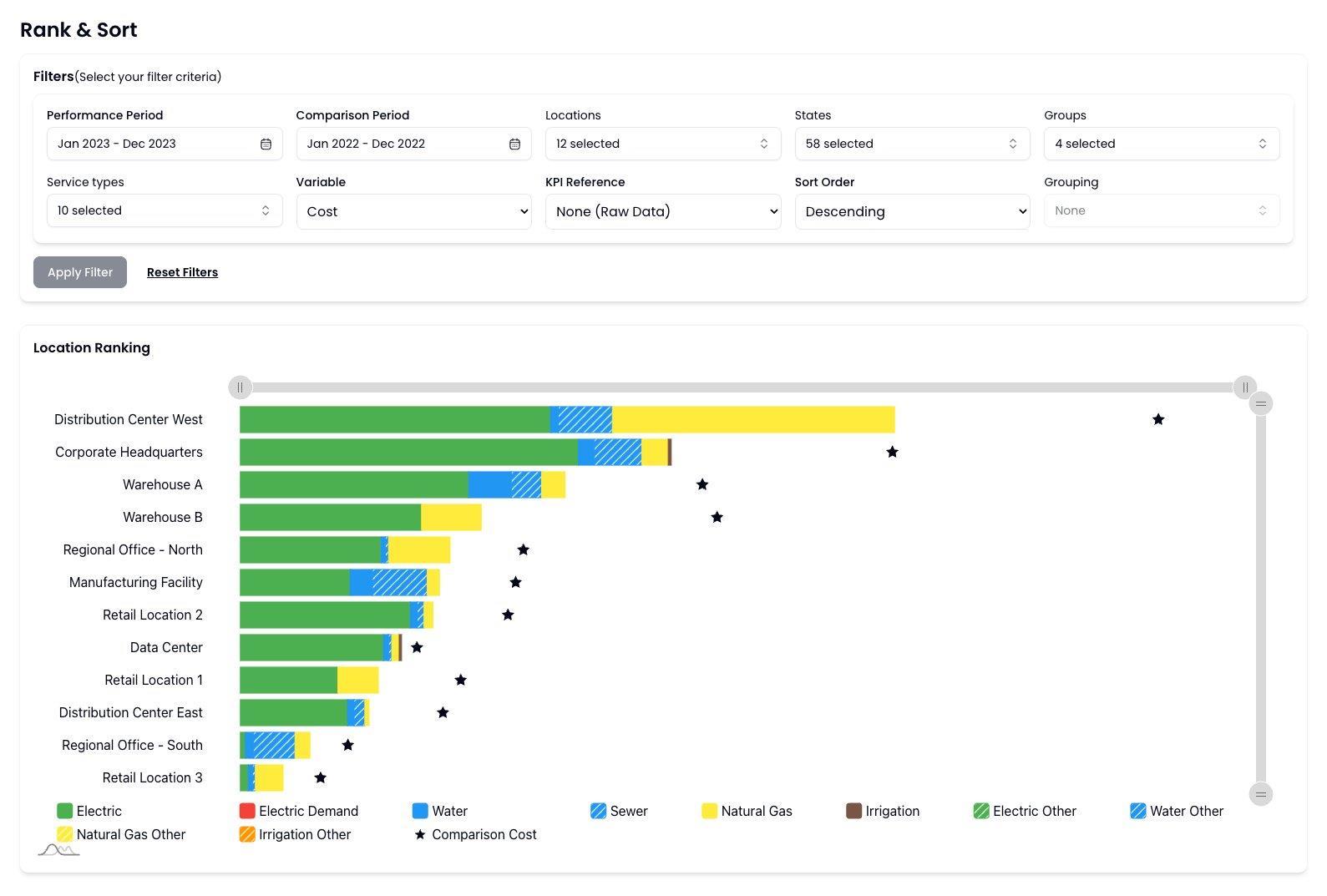This screenshot has width=1327, height=896.
Task: Click Warehouse A Water bar segment
Action: pyautogui.click(x=490, y=484)
